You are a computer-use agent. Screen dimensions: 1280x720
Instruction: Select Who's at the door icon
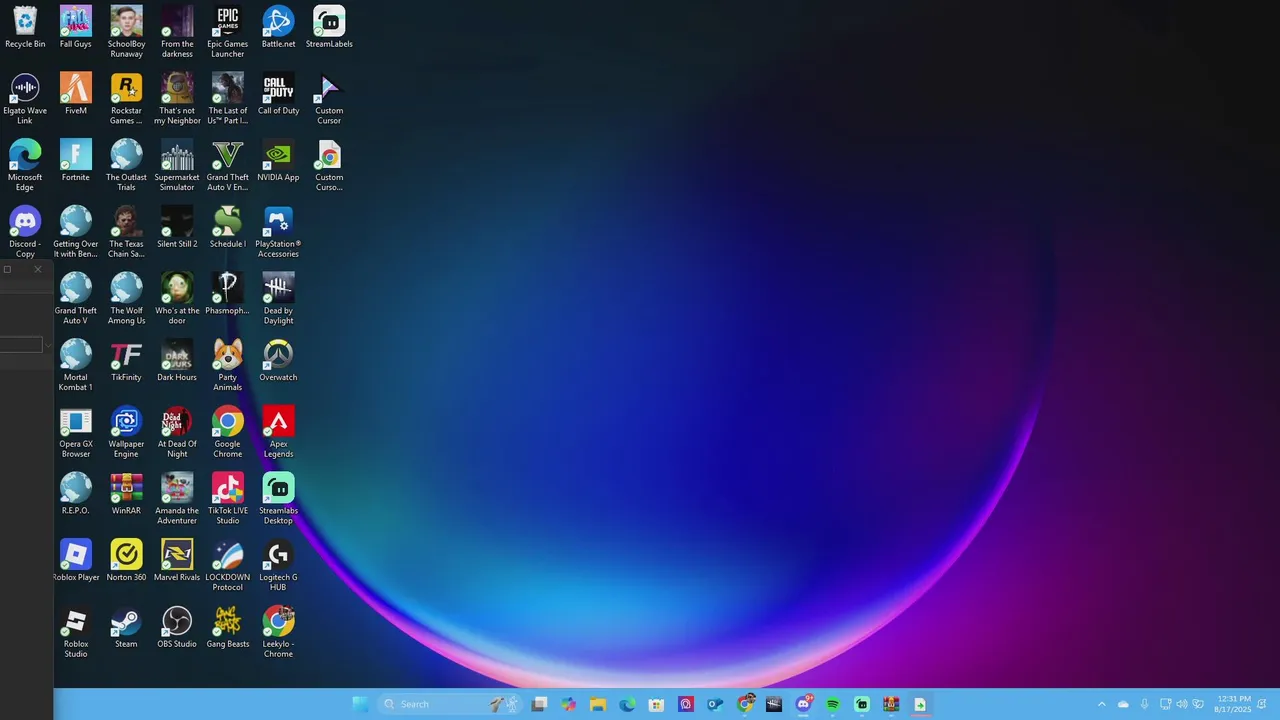[177, 298]
